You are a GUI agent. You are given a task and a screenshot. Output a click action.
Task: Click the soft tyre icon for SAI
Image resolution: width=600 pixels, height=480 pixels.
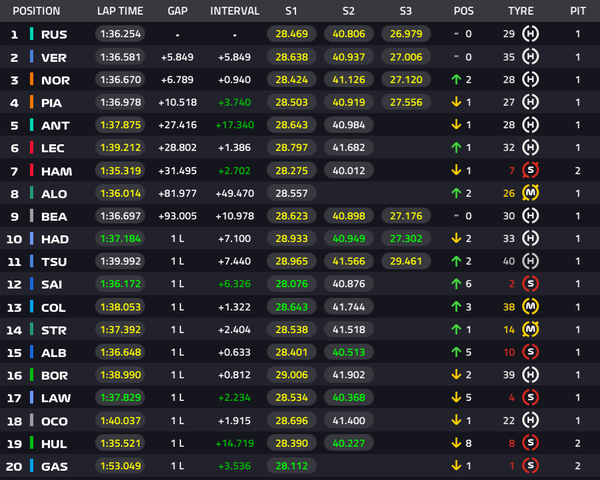point(530,284)
